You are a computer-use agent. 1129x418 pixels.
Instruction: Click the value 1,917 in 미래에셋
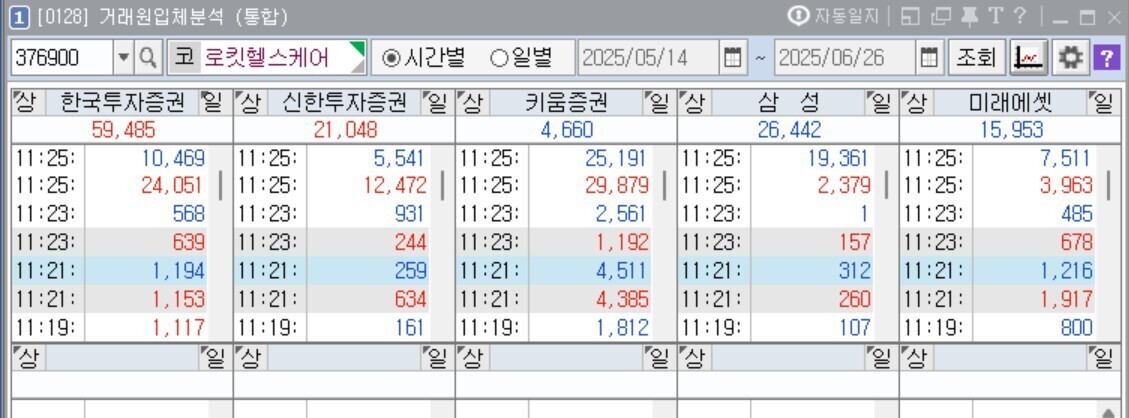pos(1066,299)
